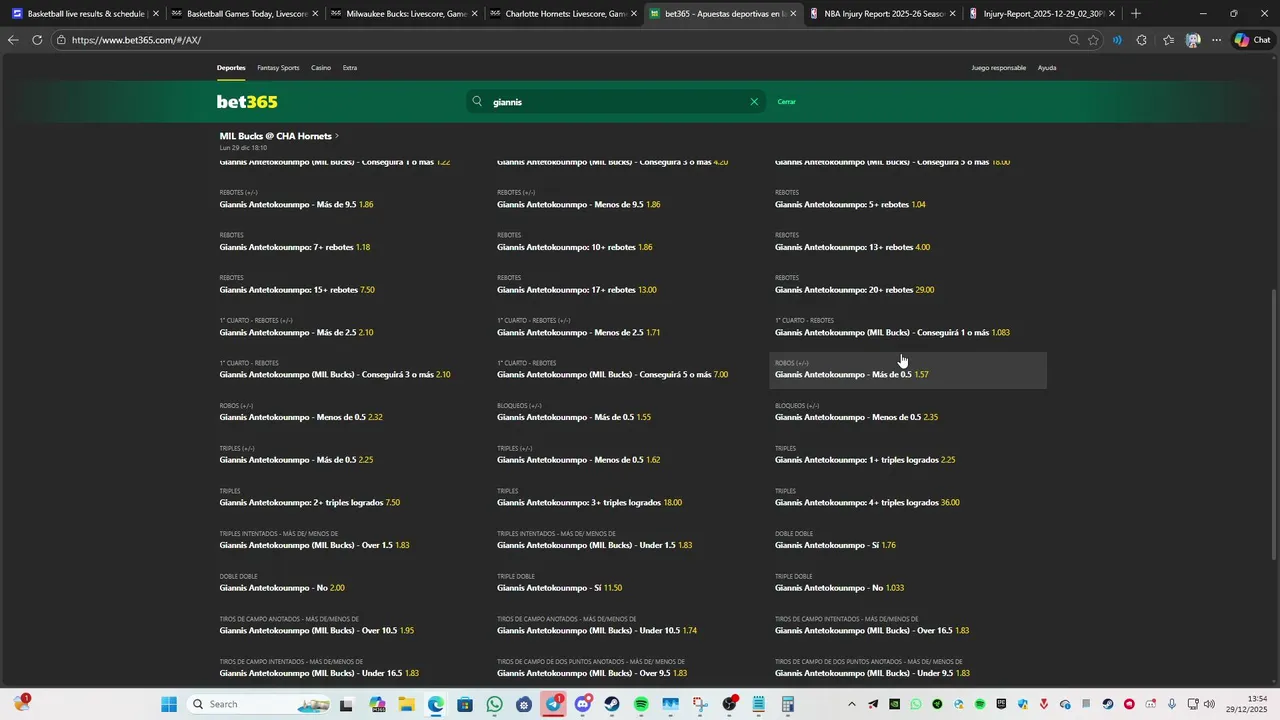1280x720 pixels.
Task: Pick 5+ rebotes at 1.04
Action: [850, 204]
